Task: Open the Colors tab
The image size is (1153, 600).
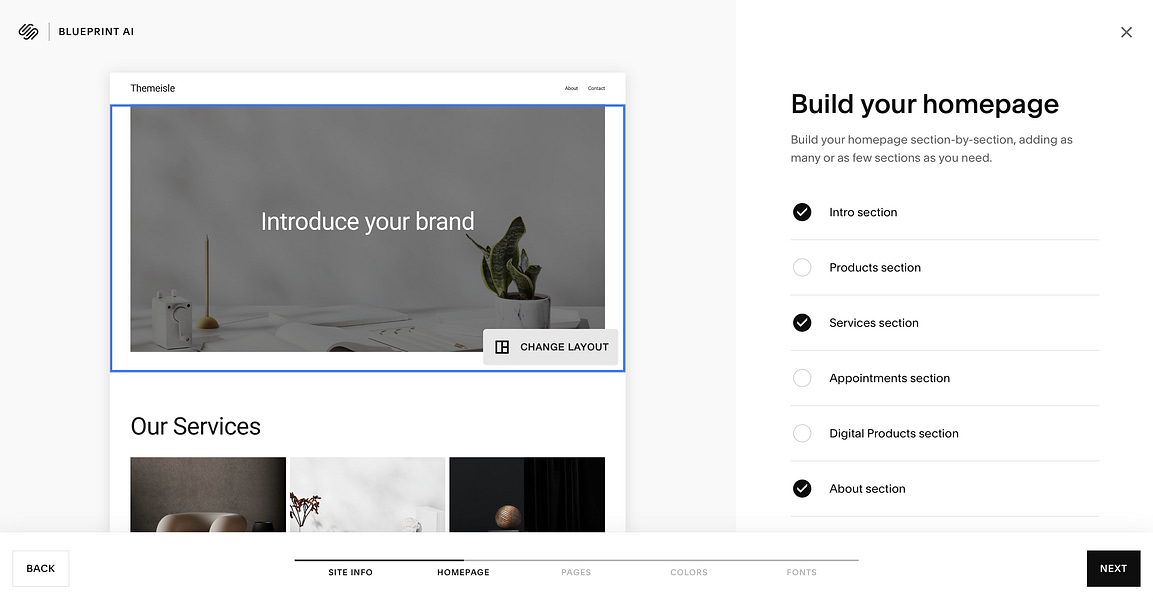Action: pyautogui.click(x=689, y=572)
